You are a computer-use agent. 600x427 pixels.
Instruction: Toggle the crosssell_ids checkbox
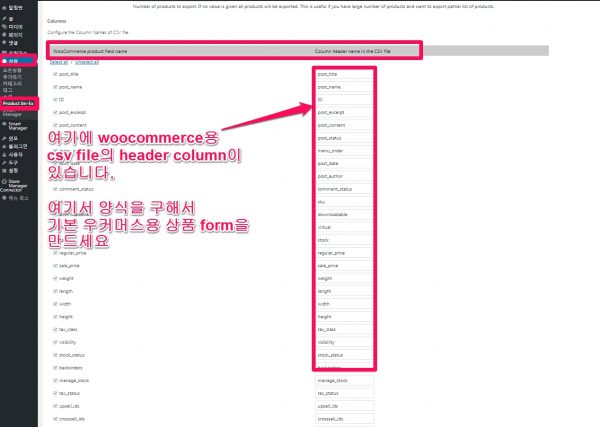[55, 419]
